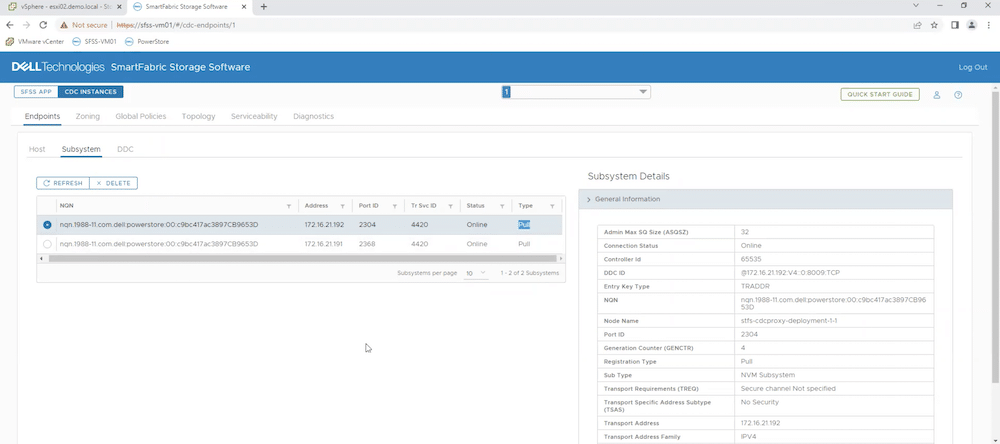Open the Endpoints tab

(43, 116)
